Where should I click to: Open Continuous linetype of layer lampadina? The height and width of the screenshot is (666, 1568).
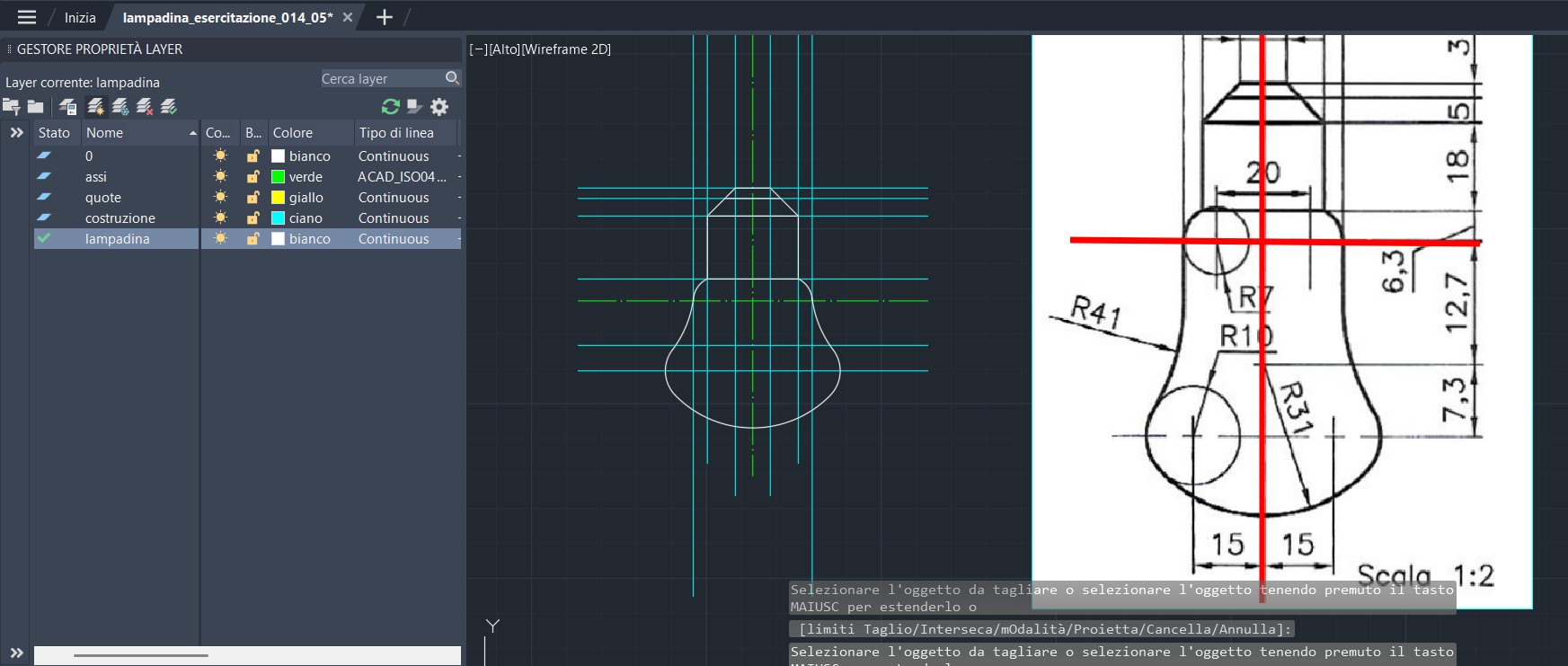point(394,238)
